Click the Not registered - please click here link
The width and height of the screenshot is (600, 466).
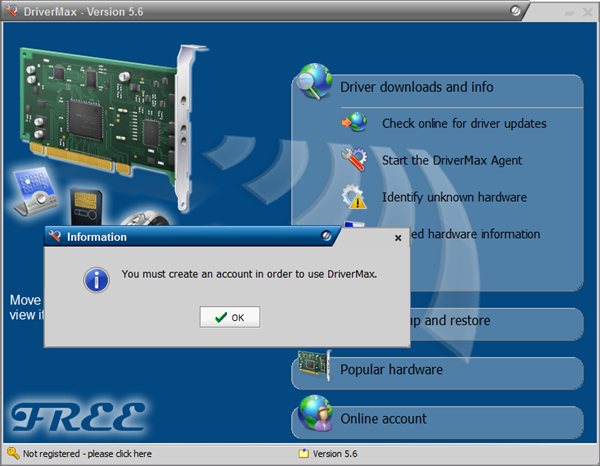(87, 454)
